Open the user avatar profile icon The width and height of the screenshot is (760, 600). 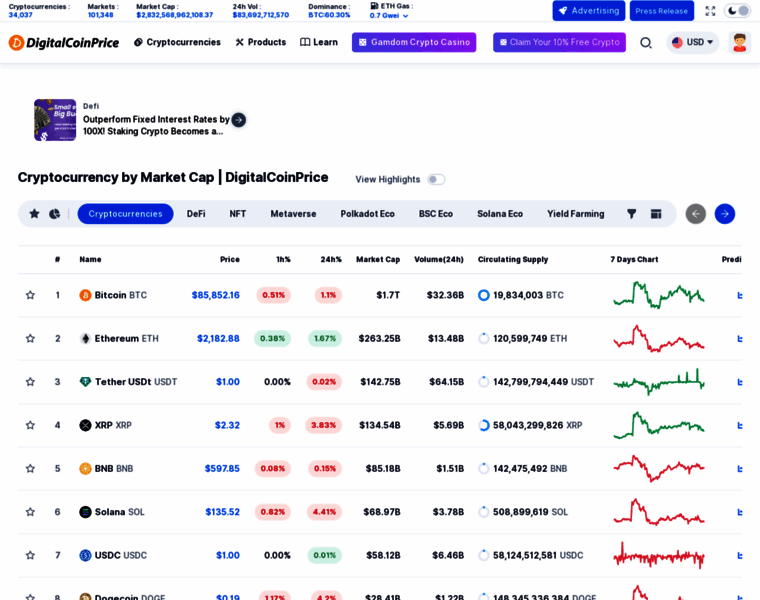739,43
